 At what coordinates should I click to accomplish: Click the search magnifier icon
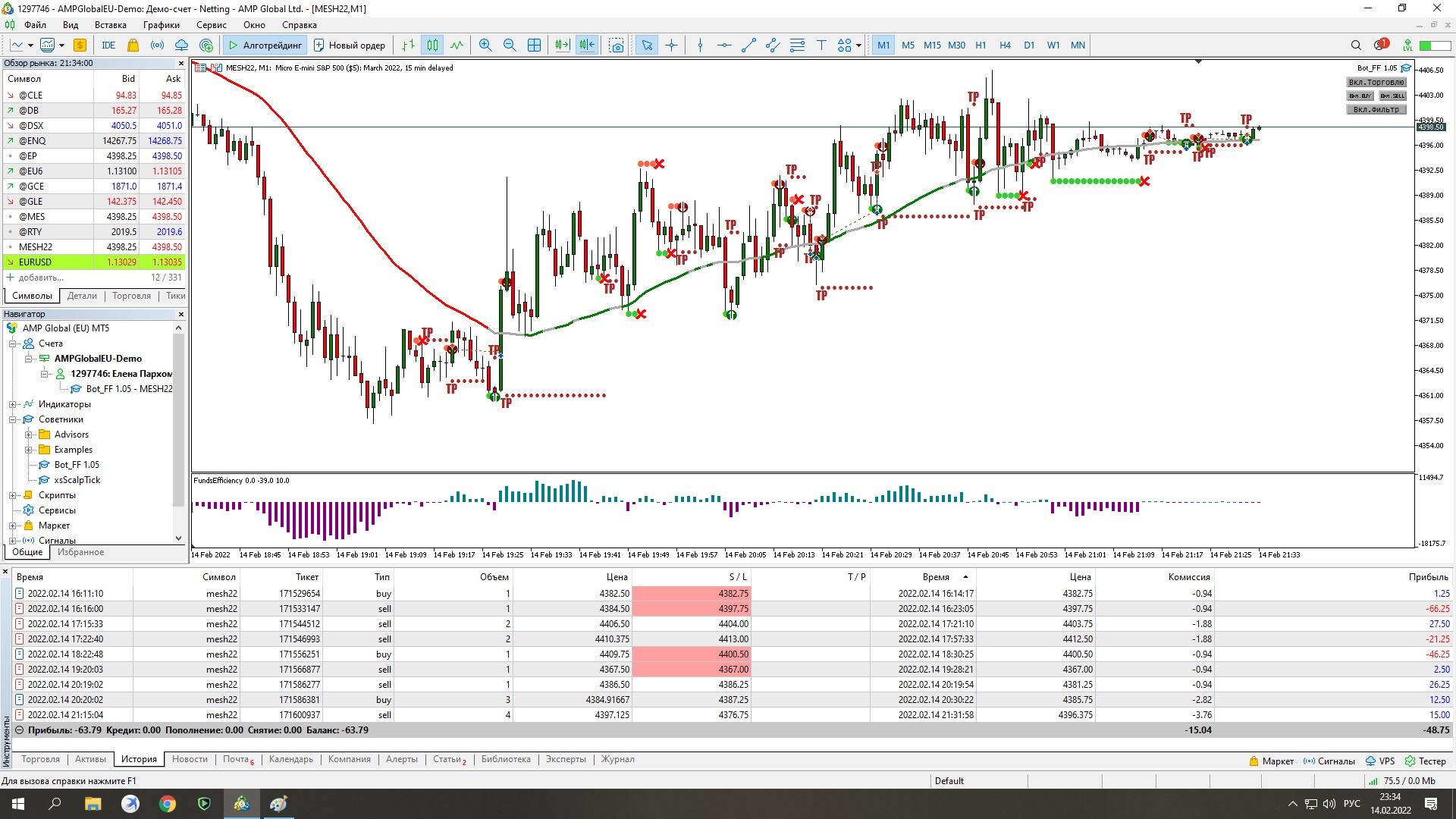(1356, 45)
